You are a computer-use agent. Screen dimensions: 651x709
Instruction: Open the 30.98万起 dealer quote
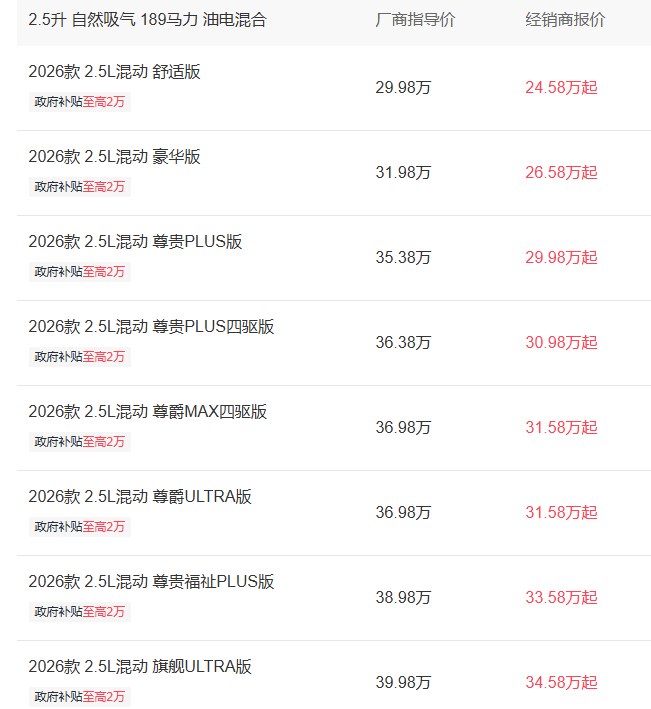click(561, 343)
